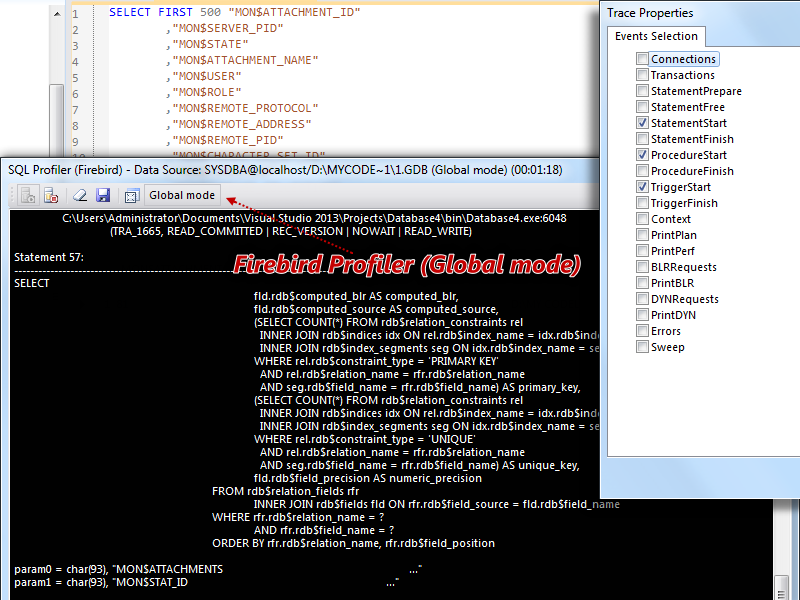The height and width of the screenshot is (600, 800).
Task: Enable the Connections event checkbox
Action: click(x=642, y=59)
